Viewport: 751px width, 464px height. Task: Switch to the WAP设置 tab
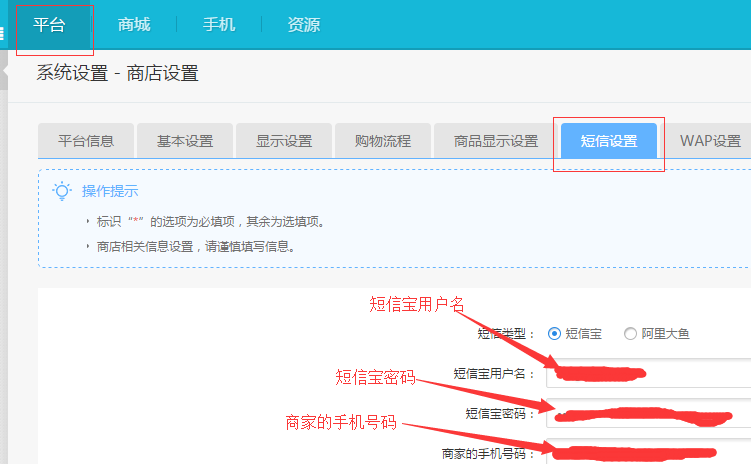[710, 141]
